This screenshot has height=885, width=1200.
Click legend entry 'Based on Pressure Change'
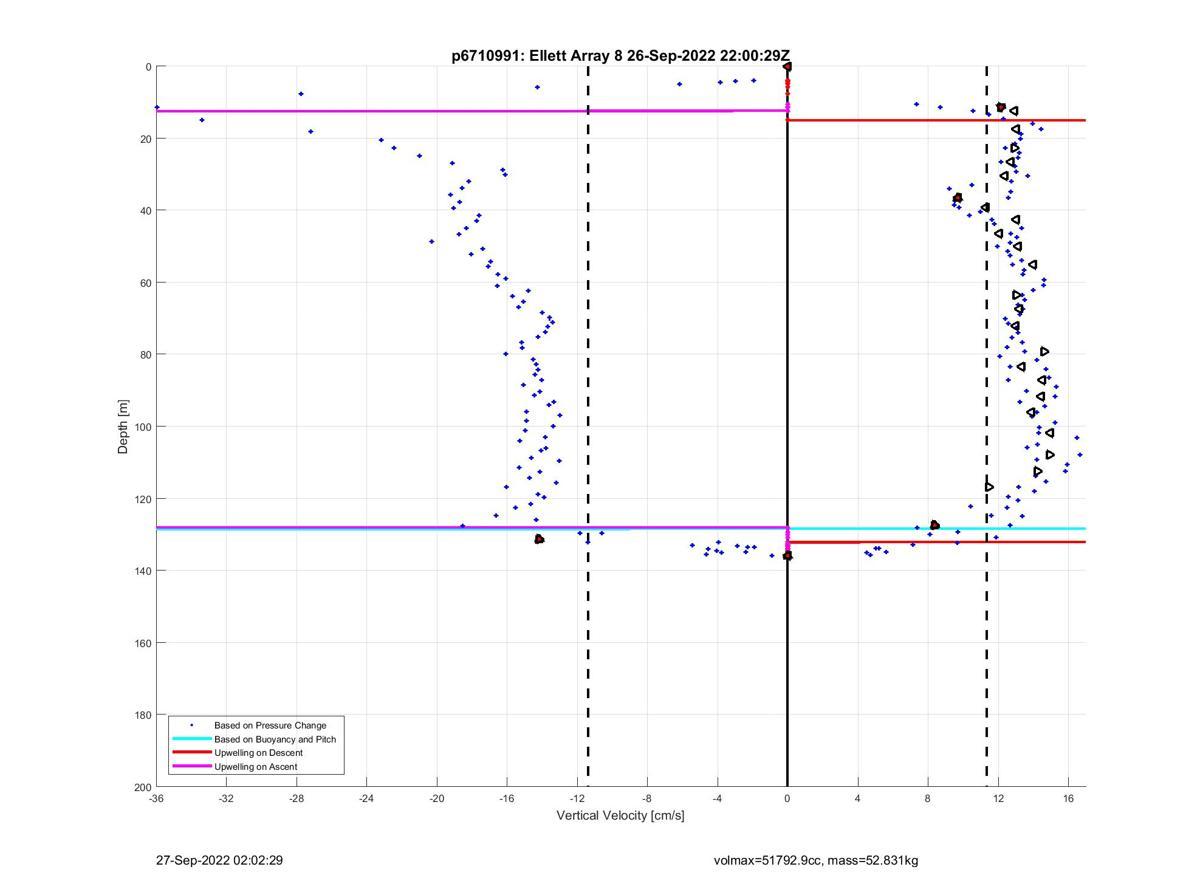tap(270, 725)
